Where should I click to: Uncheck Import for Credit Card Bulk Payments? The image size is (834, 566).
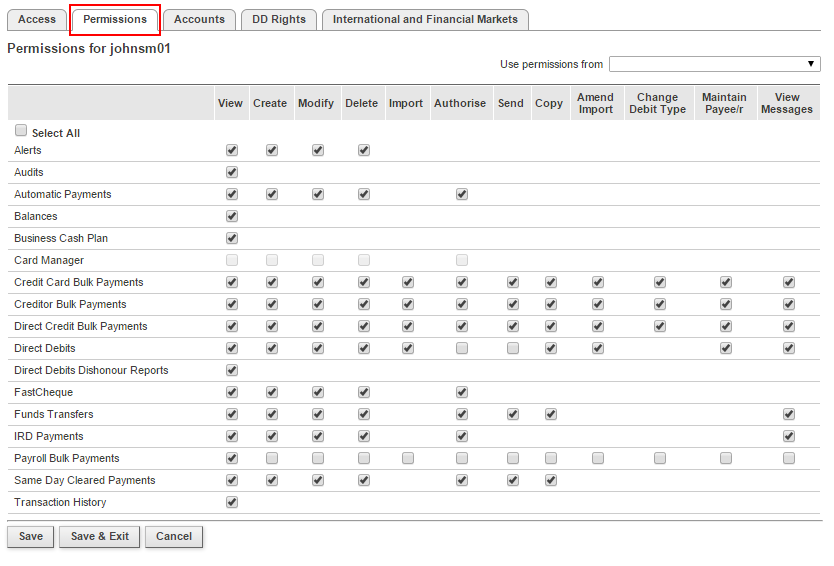tap(408, 282)
